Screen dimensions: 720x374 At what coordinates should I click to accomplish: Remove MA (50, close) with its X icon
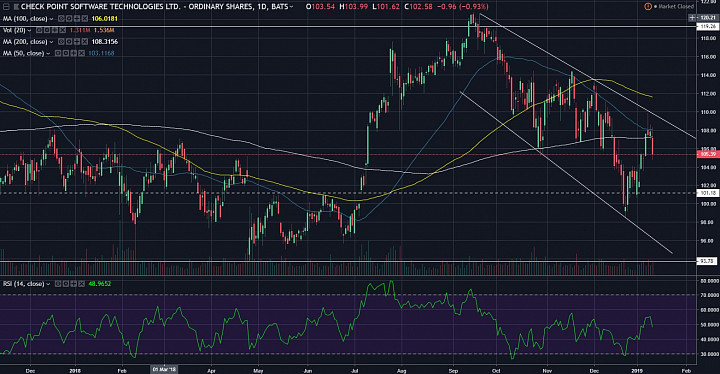click(x=81, y=53)
